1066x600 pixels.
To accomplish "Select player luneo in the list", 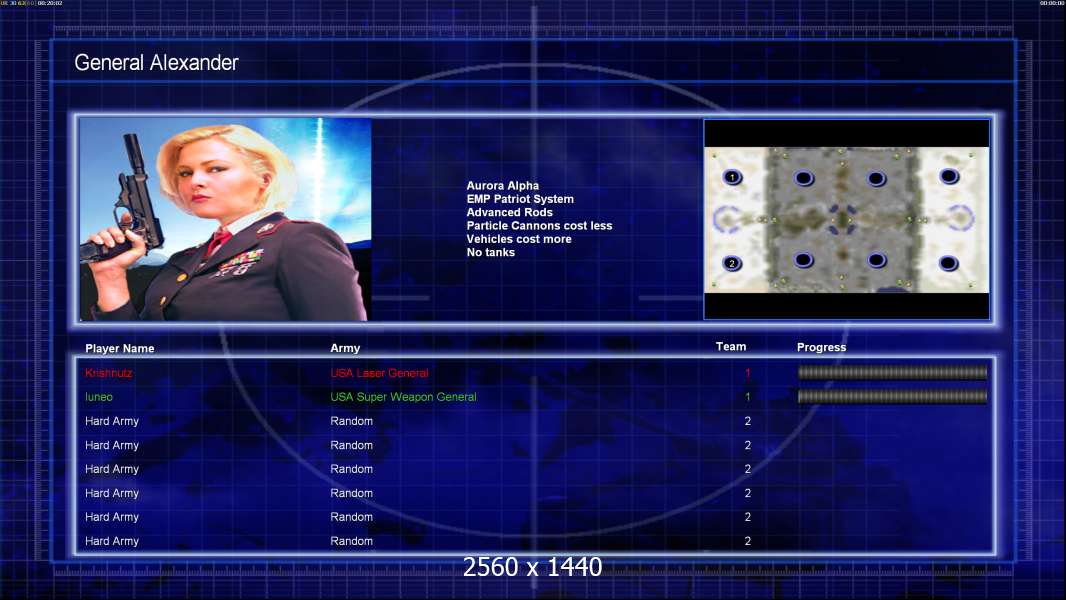I will (99, 397).
